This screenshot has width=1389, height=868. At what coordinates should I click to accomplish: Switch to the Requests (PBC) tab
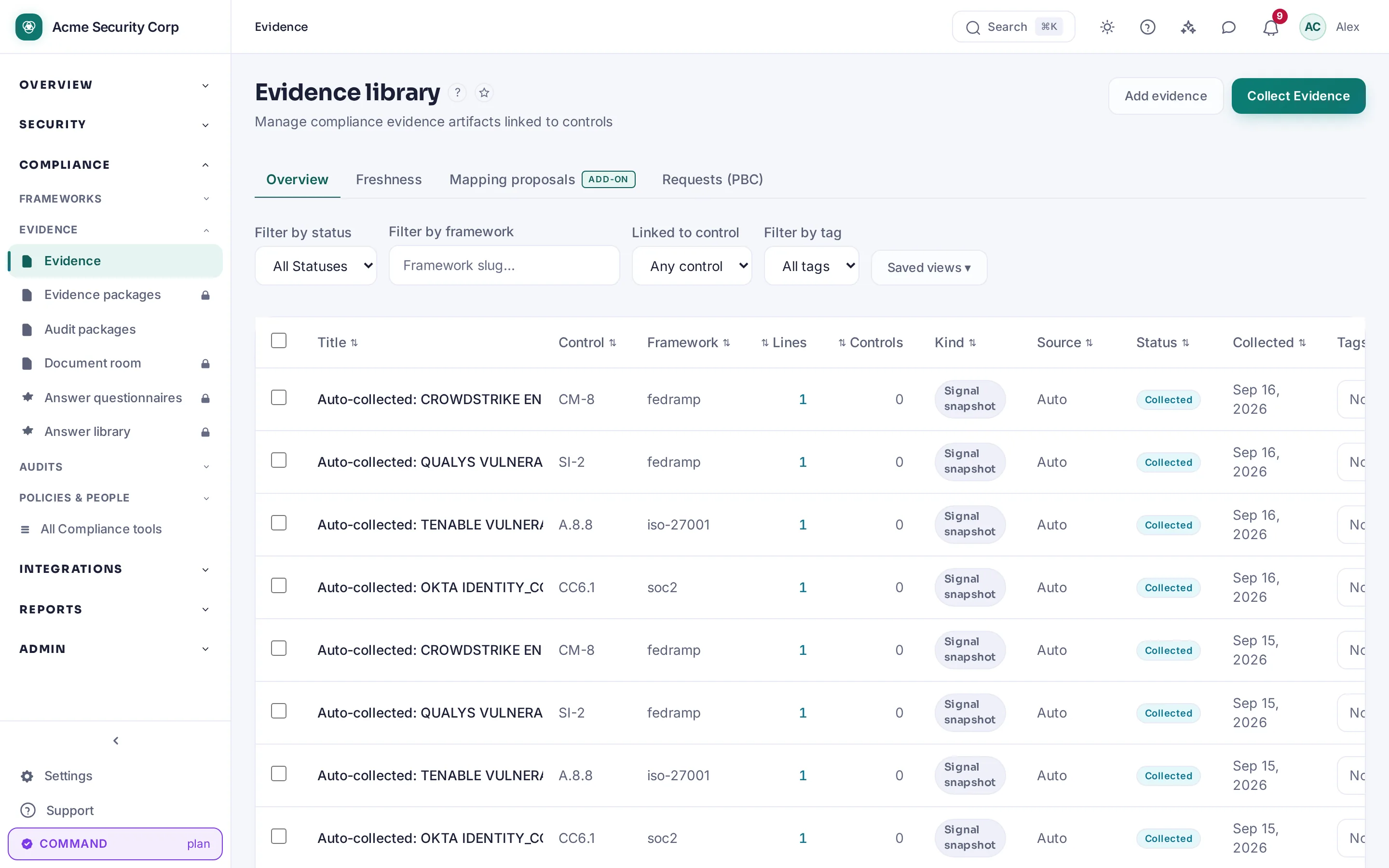pyautogui.click(x=712, y=180)
